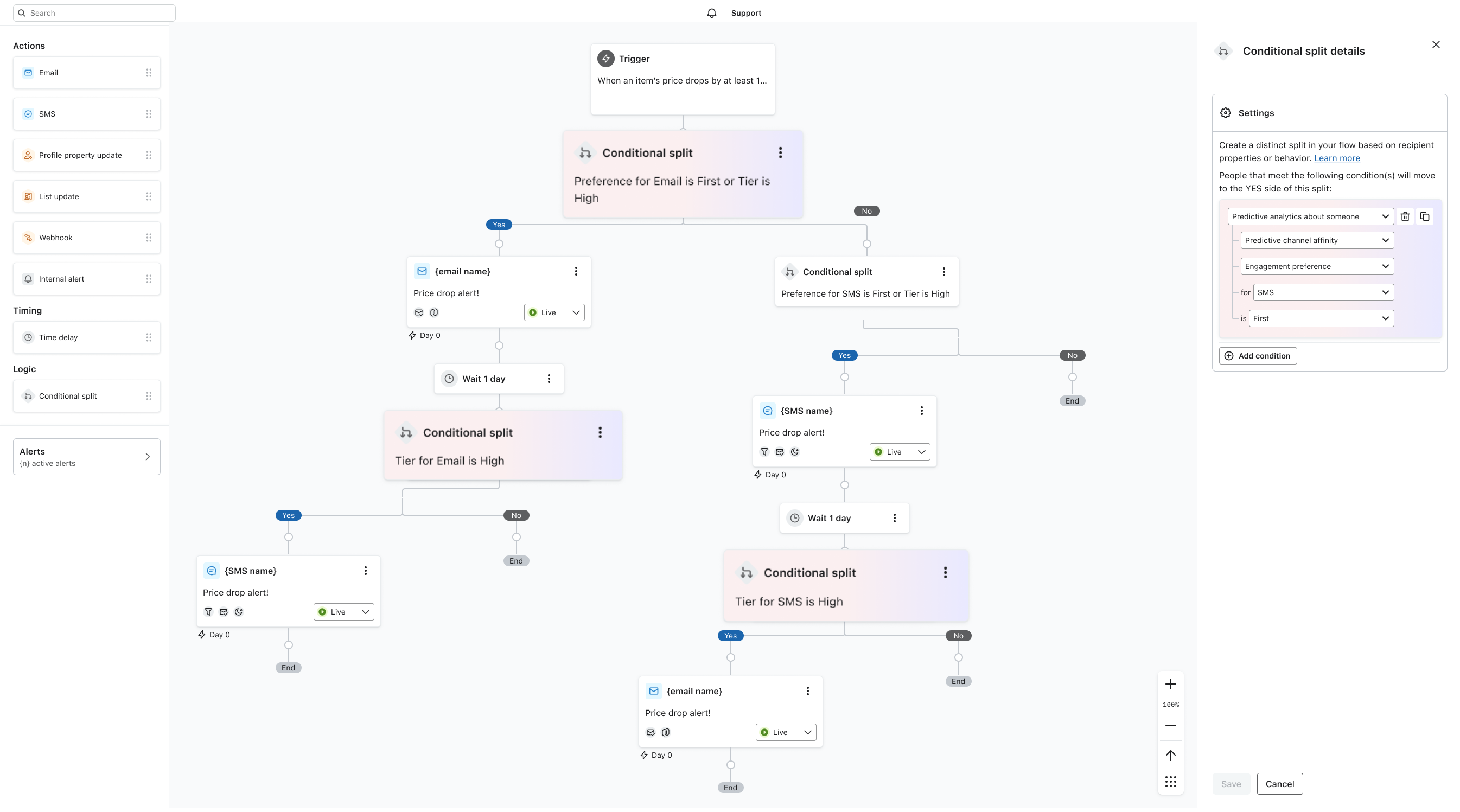Screen dimensions: 1460x812
Task: Duplicate the condition with copy icon
Action: pos(1425,216)
